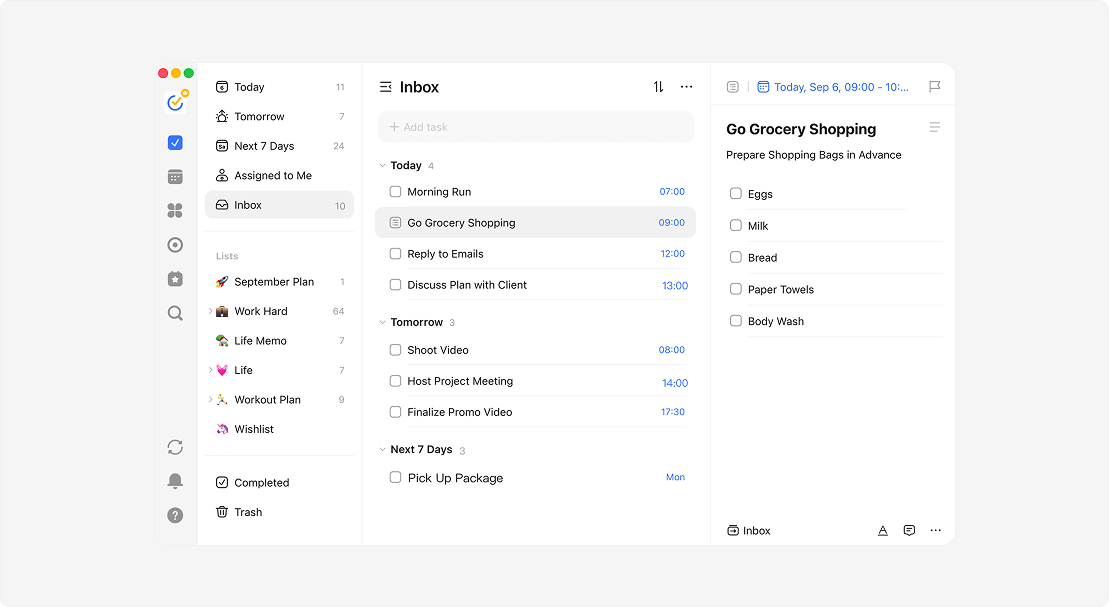Open detail footer more options ellipsis
The height and width of the screenshot is (607, 1109).
[x=936, y=531]
